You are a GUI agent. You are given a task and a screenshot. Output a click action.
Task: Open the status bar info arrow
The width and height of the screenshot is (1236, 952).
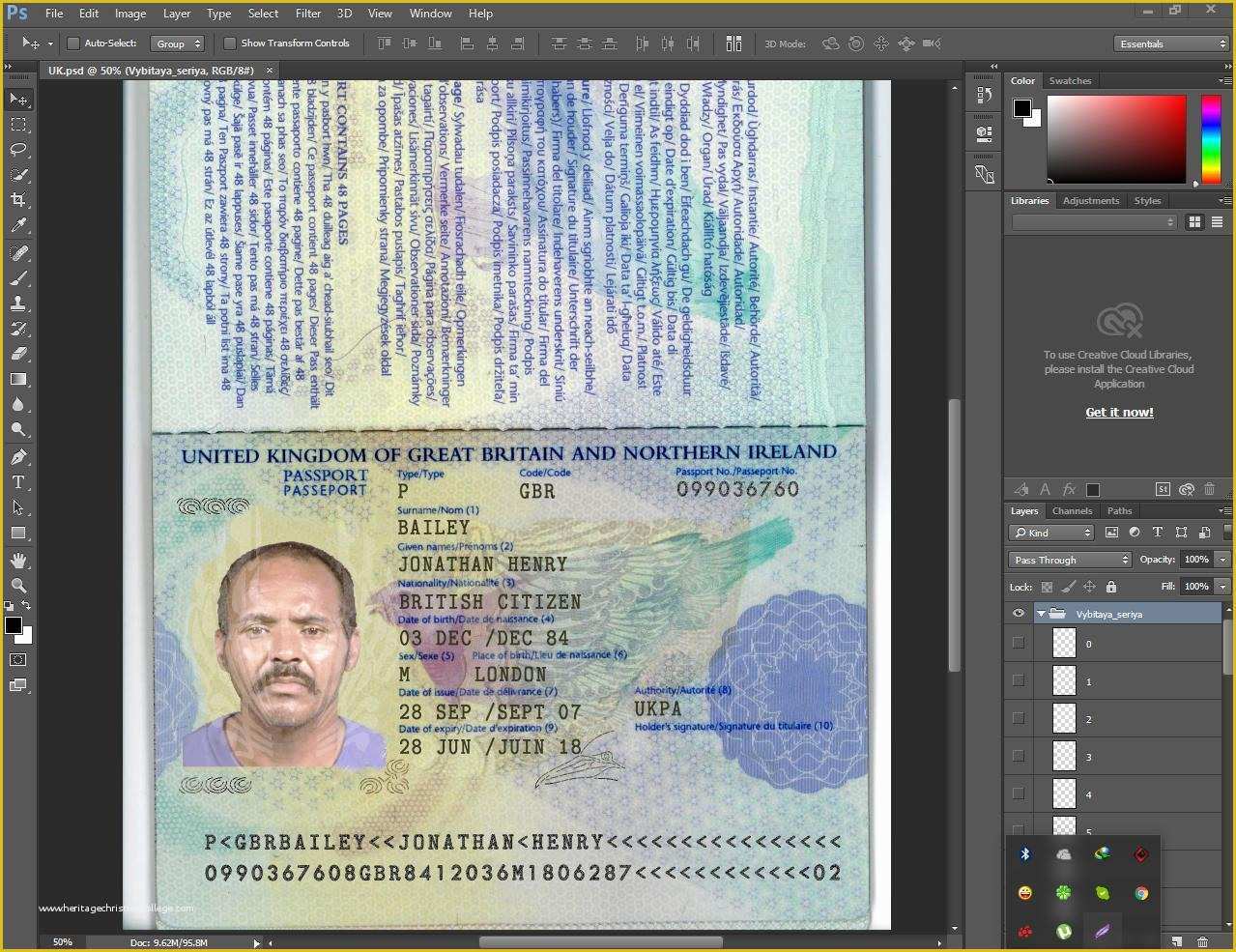pyautogui.click(x=256, y=942)
